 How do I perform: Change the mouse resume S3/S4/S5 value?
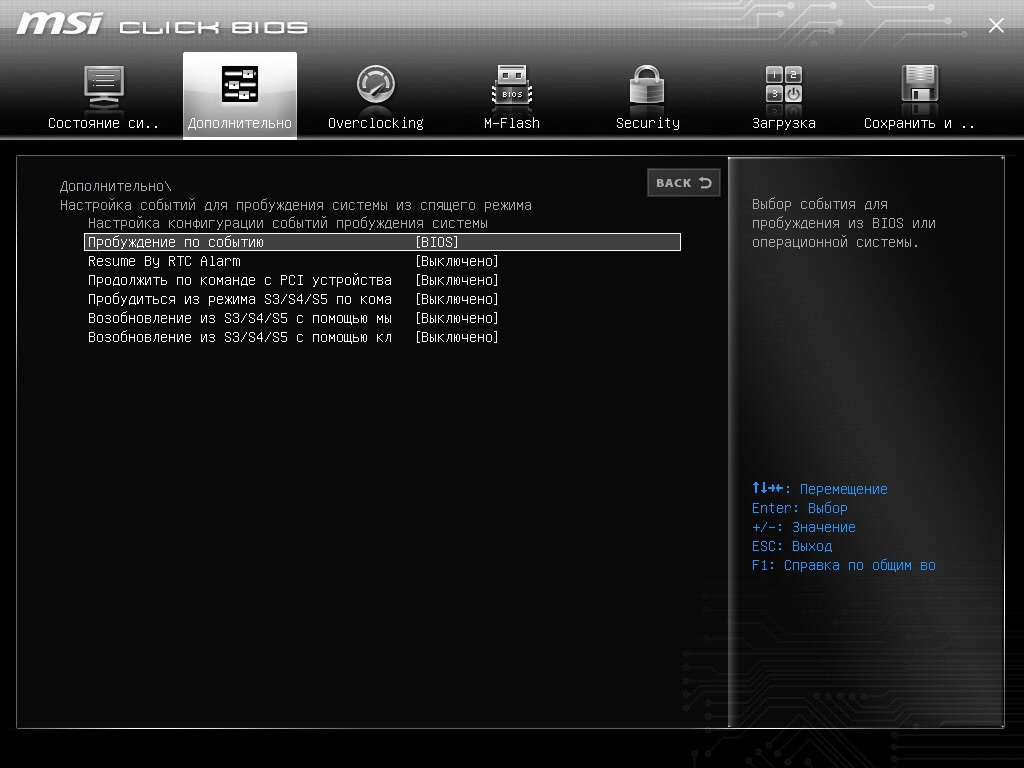(457, 318)
